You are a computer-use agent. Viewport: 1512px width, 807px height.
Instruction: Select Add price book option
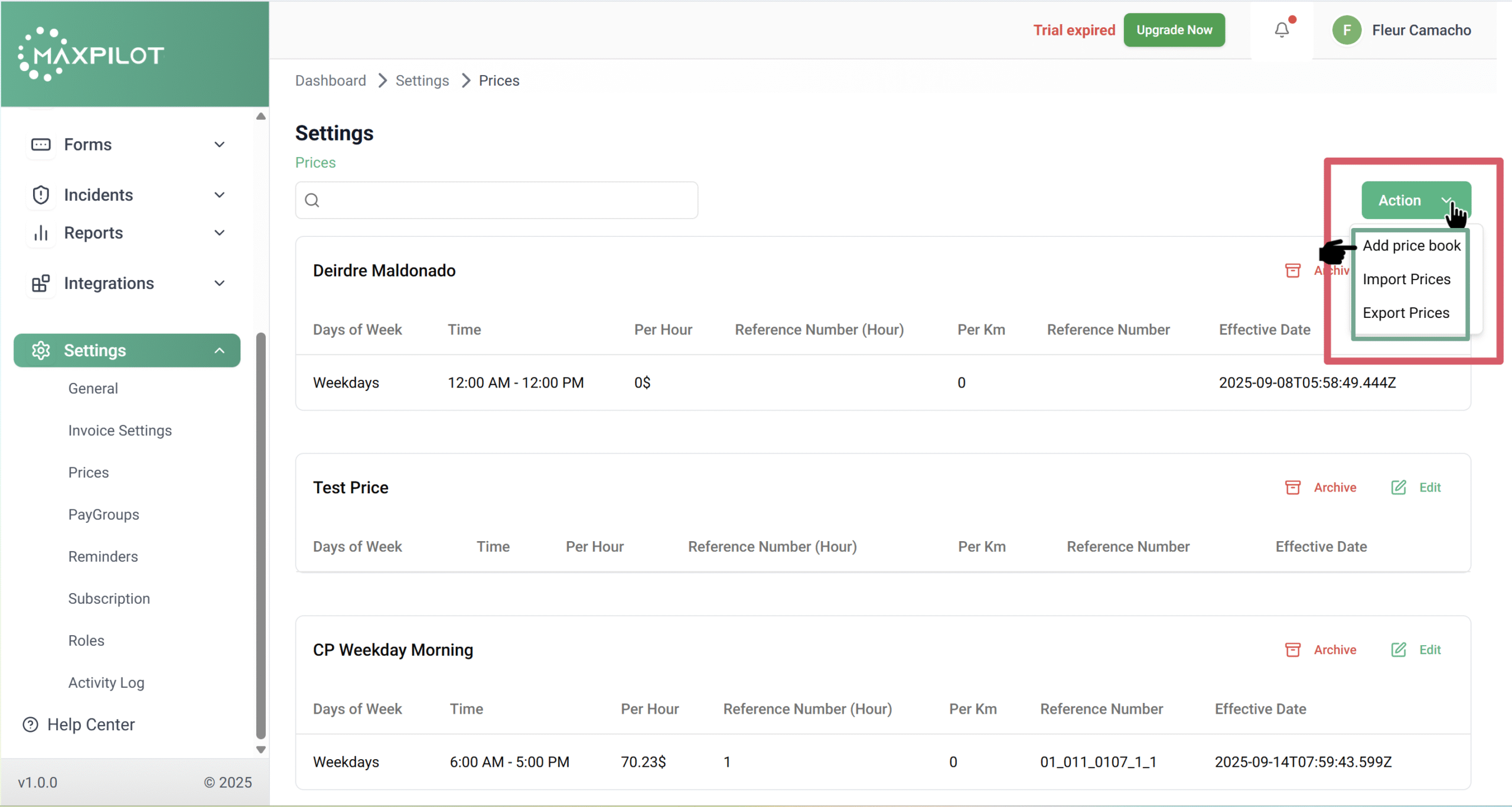coord(1411,246)
